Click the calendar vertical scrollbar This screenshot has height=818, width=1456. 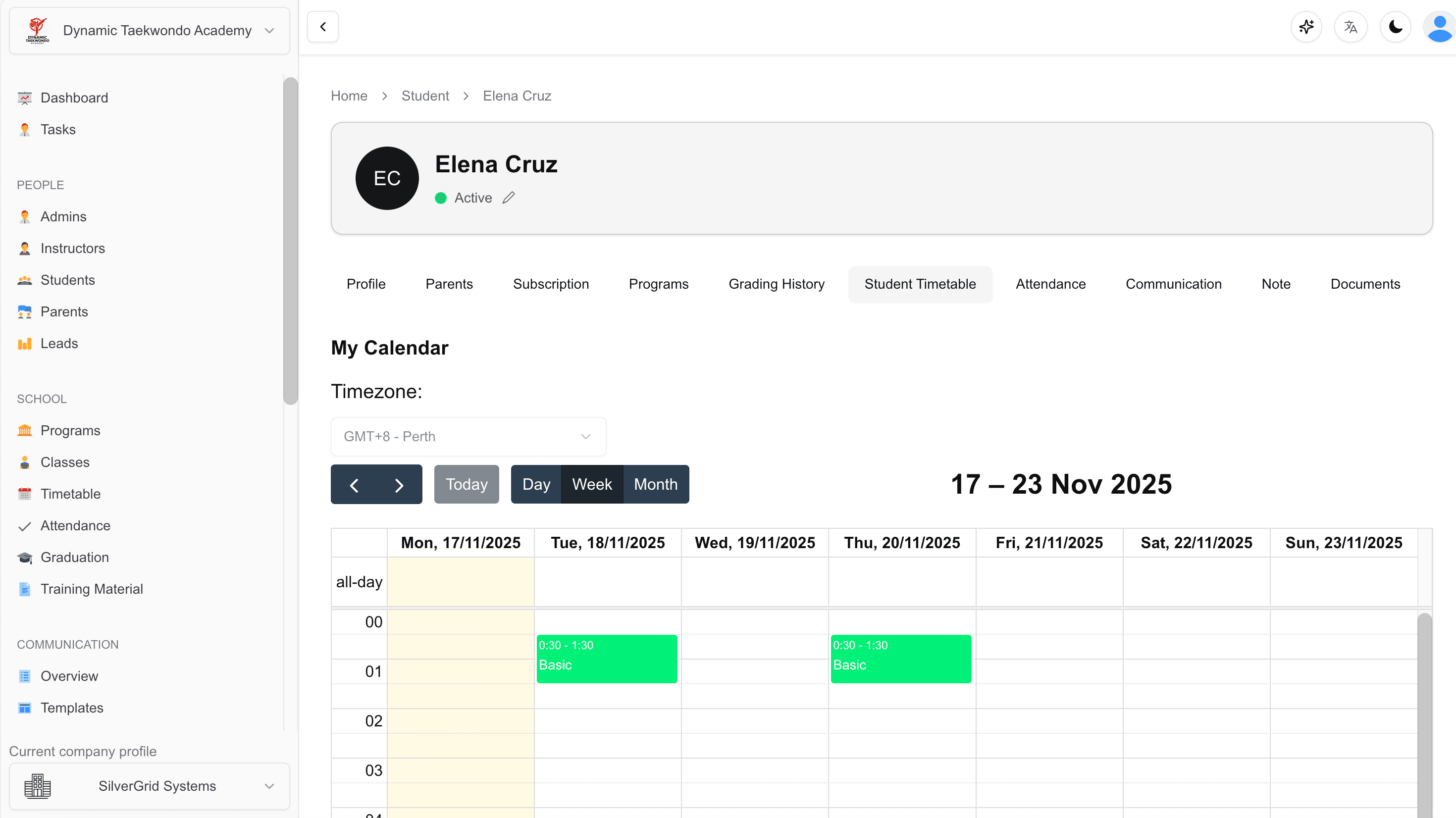[1424, 715]
